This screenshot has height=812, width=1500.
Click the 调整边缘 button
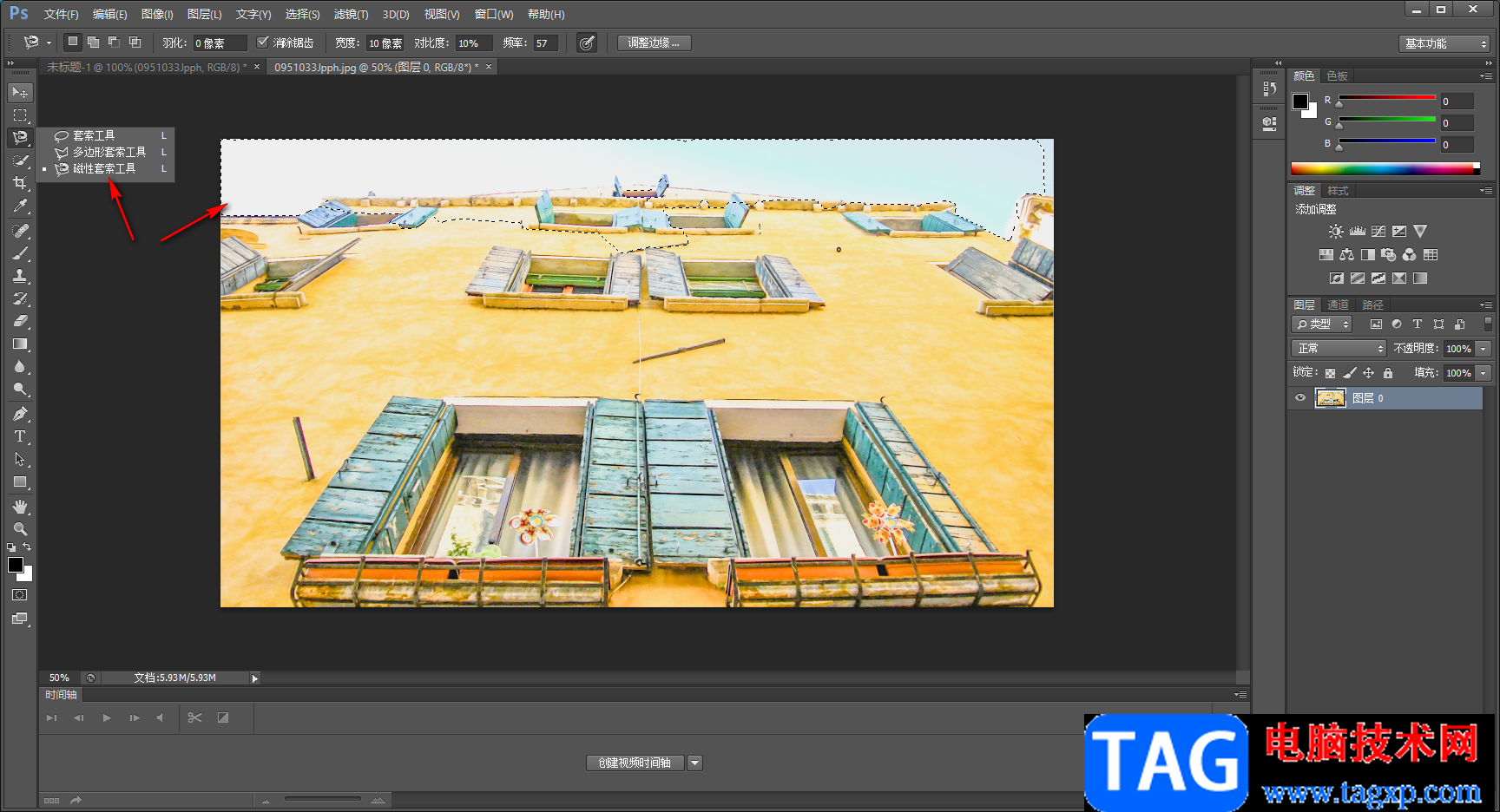[x=654, y=43]
